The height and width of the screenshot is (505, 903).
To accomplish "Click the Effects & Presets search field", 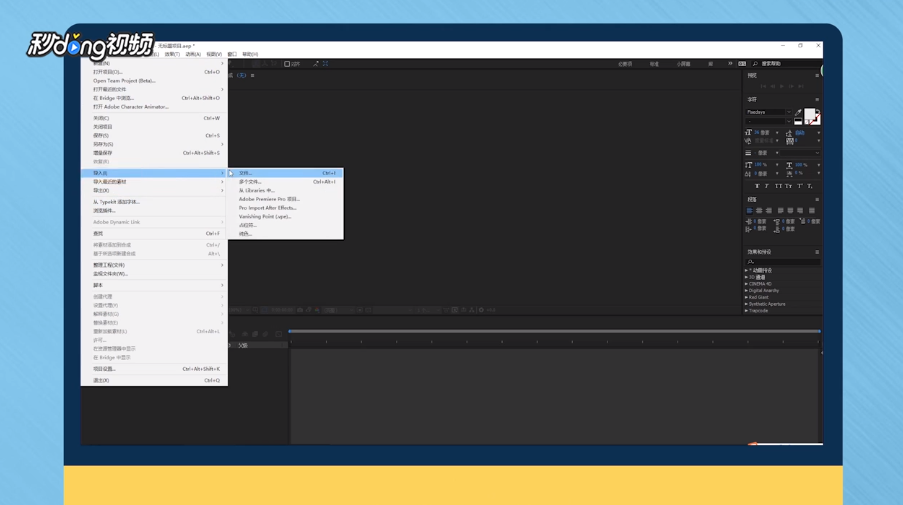I will click(x=782, y=262).
